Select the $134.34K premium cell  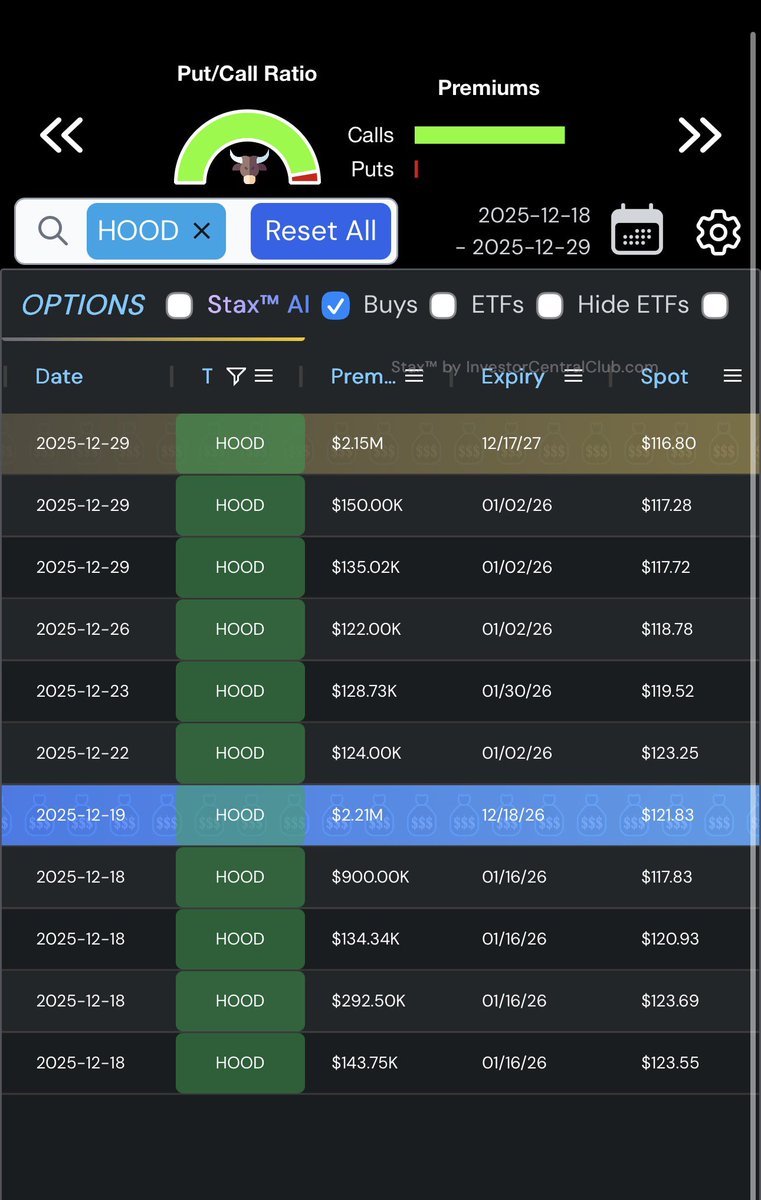[x=366, y=939]
